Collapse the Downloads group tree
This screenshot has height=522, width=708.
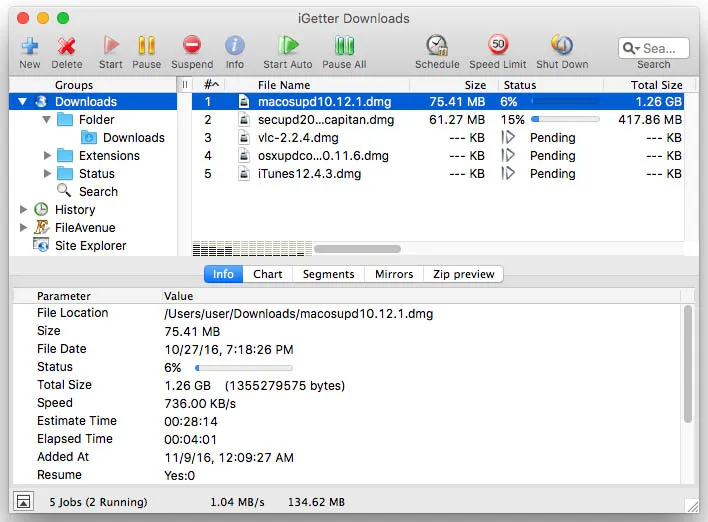tap(24, 102)
